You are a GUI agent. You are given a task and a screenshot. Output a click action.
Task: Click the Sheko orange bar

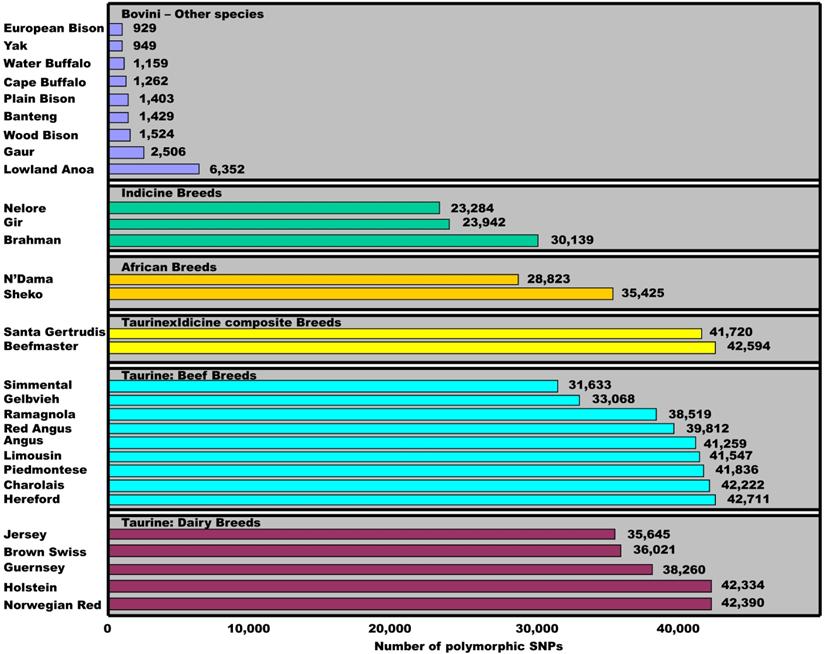point(360,294)
